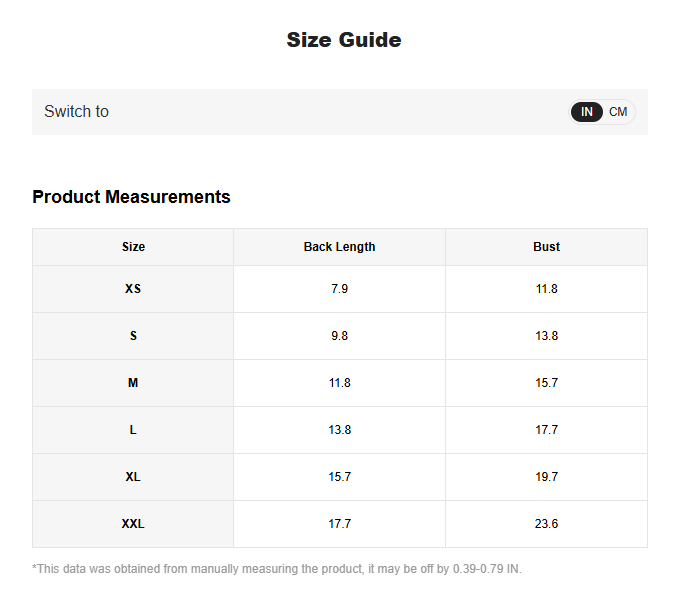
Task: Select the XS size row label
Action: [133, 289]
